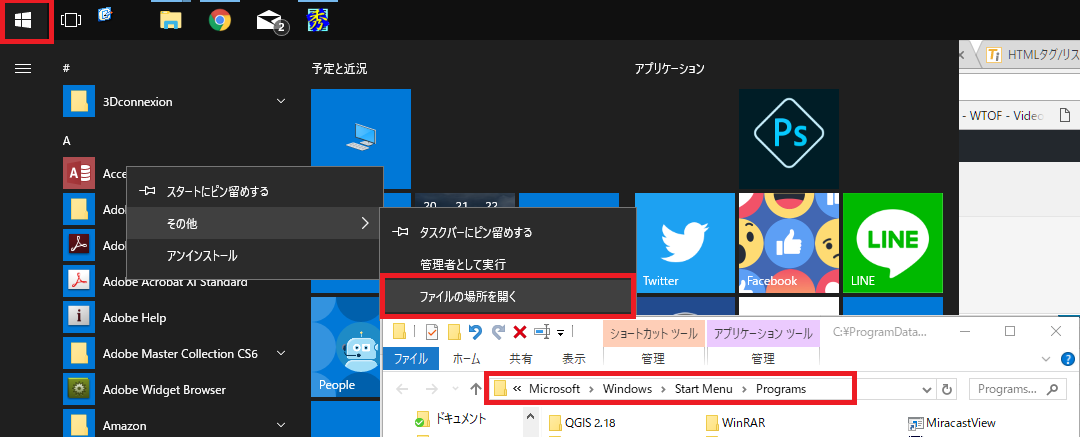Collapse the Explorer ribbon chevron

click(x=1047, y=359)
